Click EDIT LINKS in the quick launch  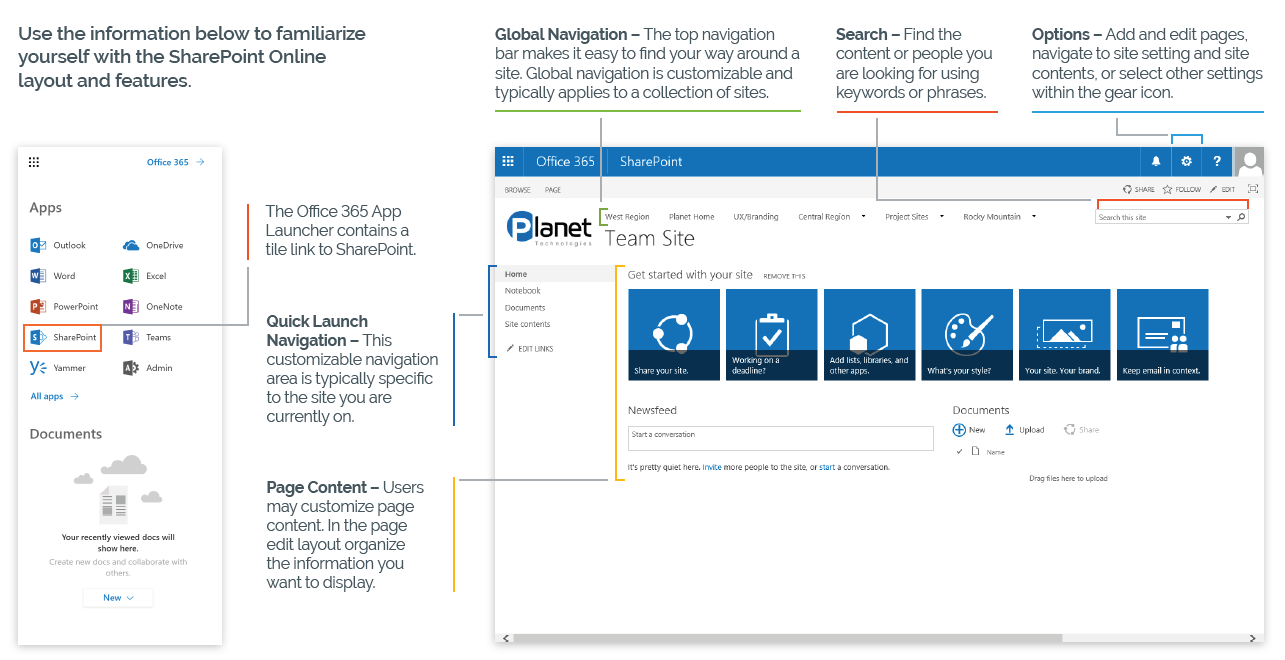[x=530, y=348]
